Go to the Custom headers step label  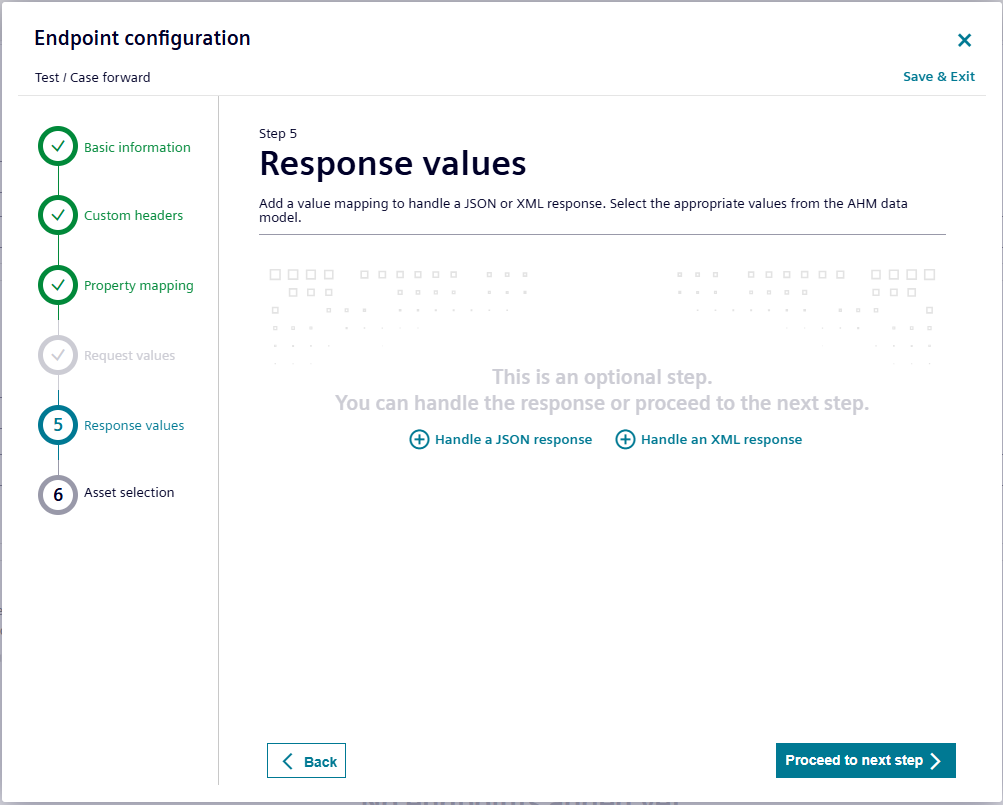click(133, 215)
